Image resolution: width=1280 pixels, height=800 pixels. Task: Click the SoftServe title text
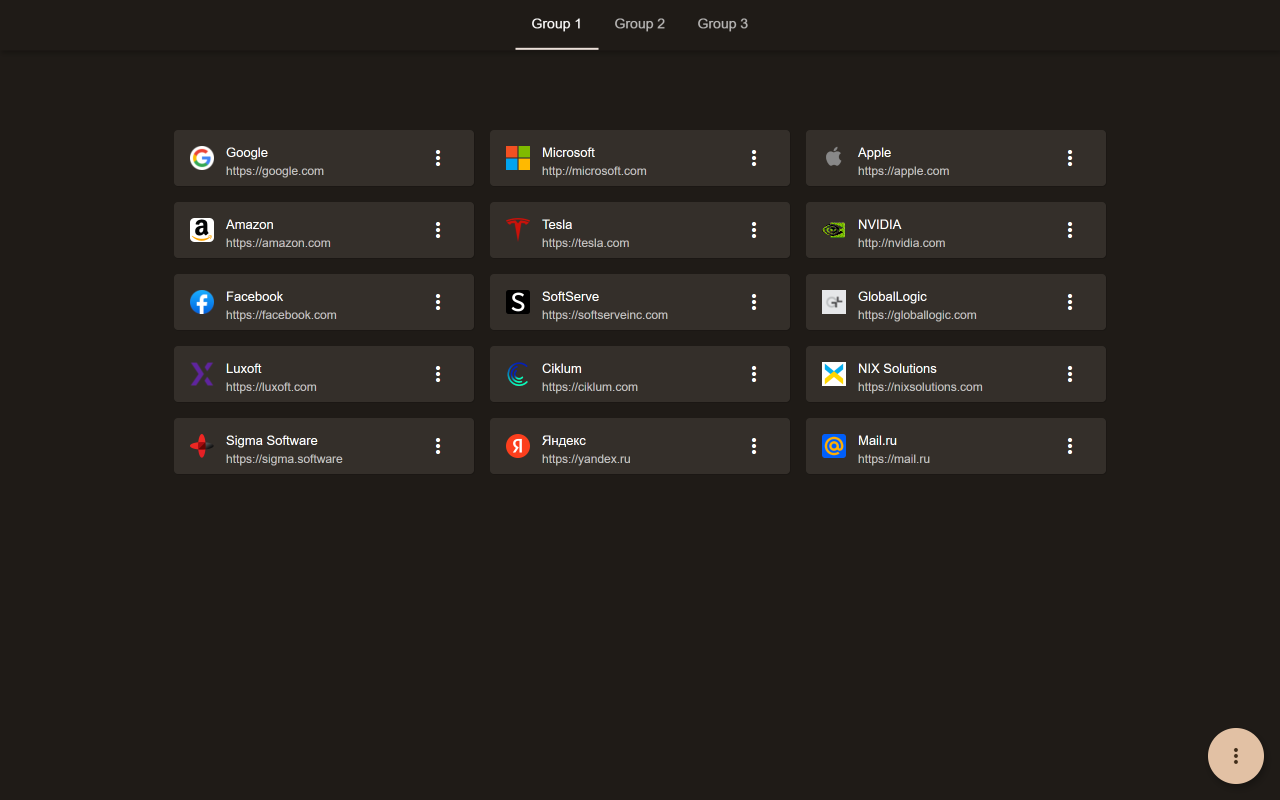click(x=570, y=297)
